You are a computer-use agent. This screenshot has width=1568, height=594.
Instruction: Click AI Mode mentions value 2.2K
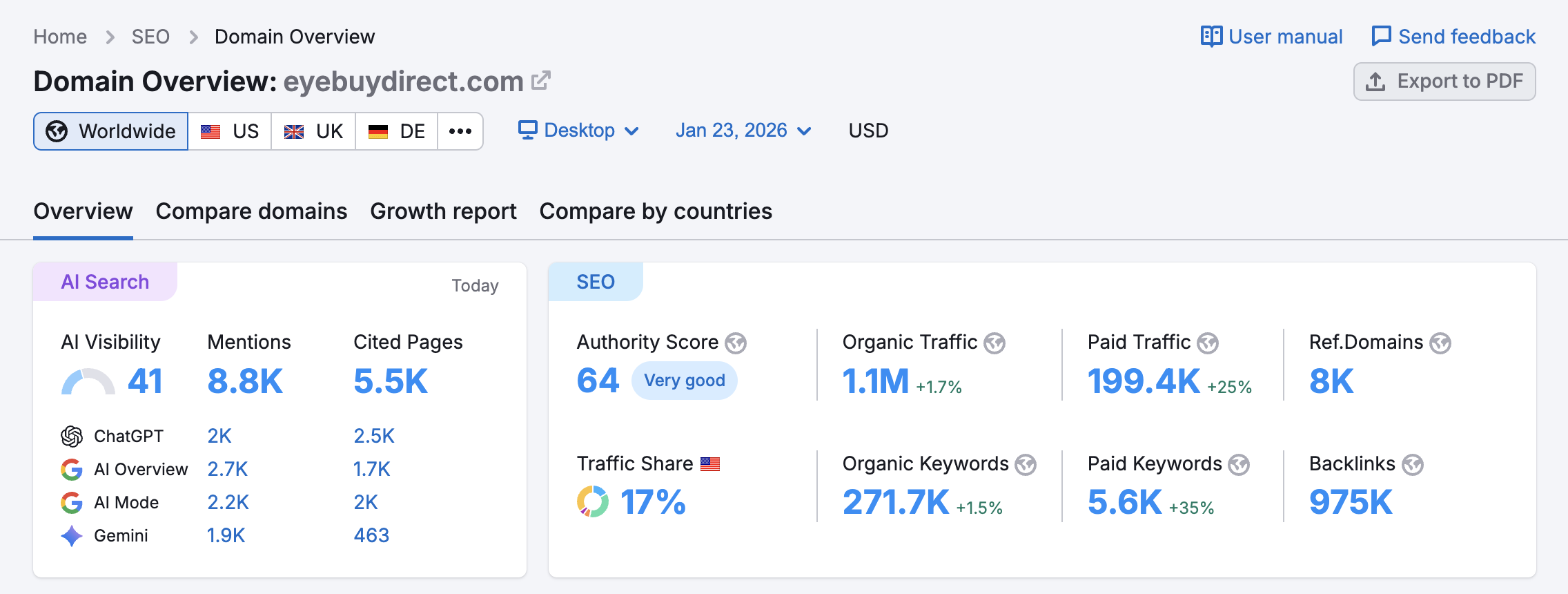(228, 502)
